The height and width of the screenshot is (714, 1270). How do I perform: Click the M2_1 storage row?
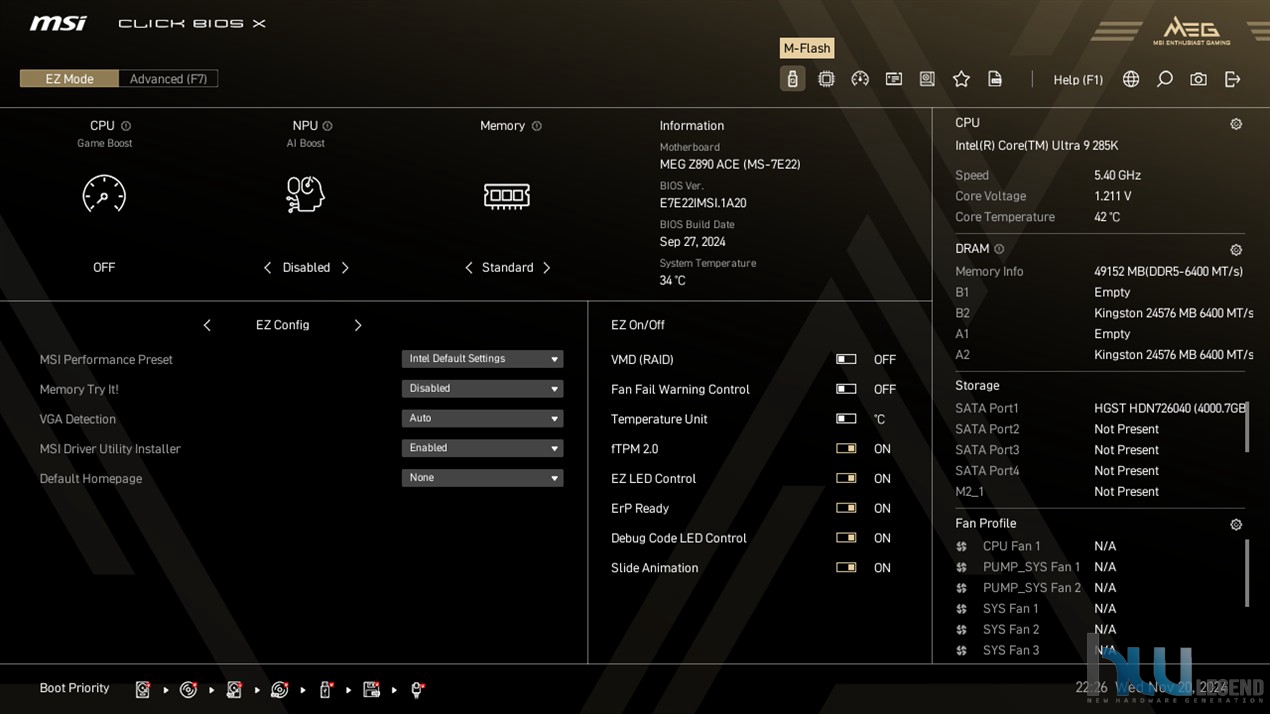(x=1057, y=492)
